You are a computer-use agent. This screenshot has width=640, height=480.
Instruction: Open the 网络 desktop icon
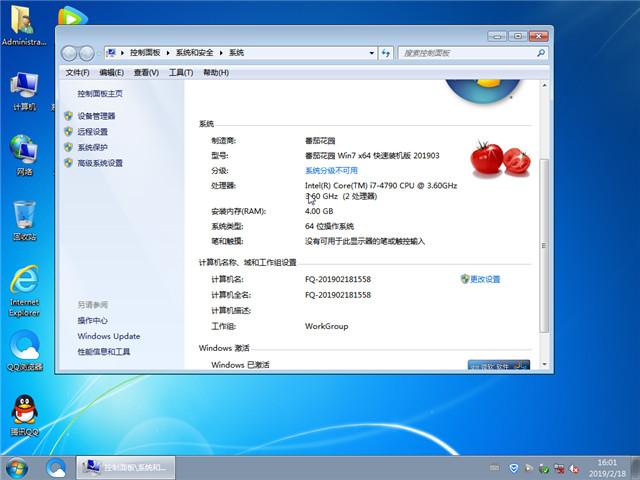click(x=24, y=156)
